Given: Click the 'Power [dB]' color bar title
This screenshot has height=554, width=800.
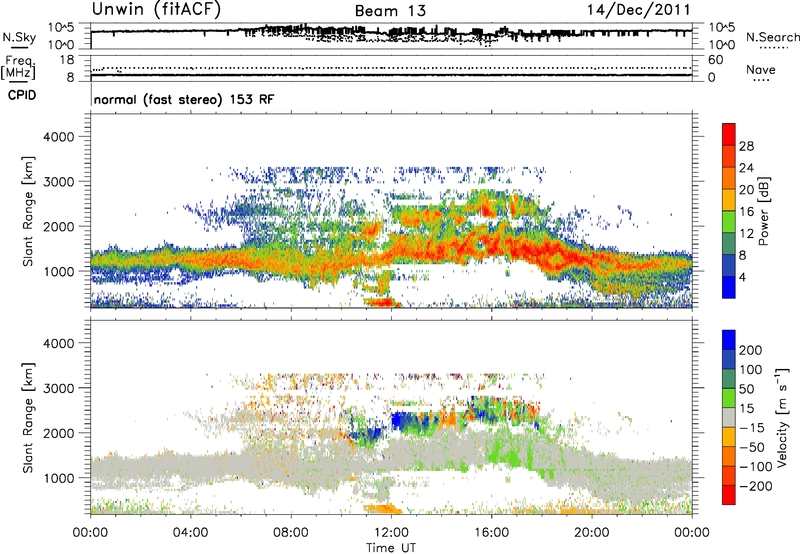Looking at the screenshot, I should coord(763,211).
